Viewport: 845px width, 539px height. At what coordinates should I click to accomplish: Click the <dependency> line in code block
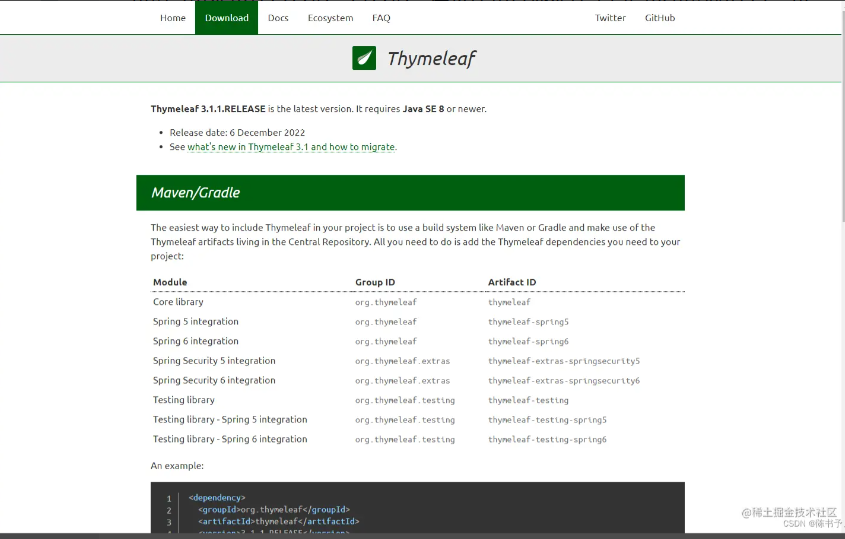coord(217,497)
